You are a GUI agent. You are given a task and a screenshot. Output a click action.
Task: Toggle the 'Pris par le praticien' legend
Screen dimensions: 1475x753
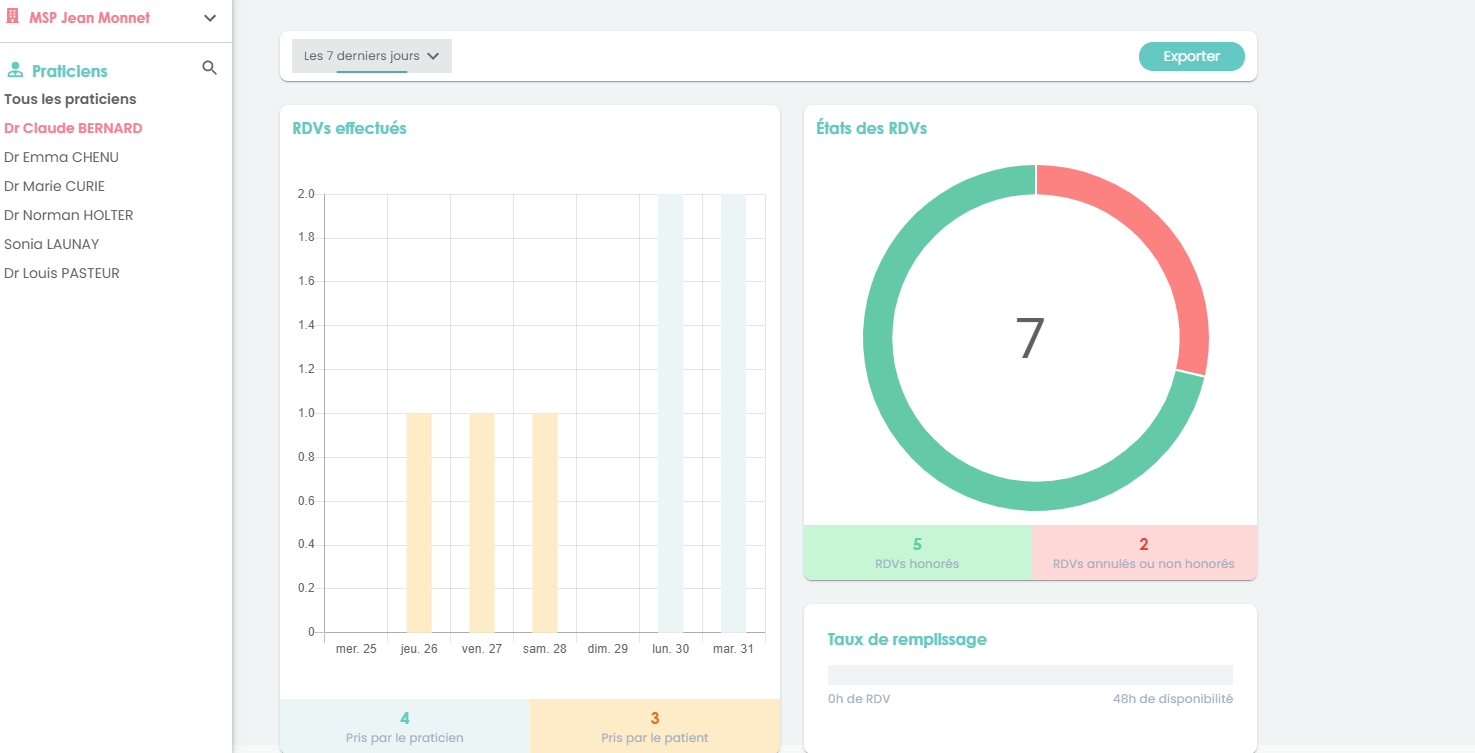404,726
